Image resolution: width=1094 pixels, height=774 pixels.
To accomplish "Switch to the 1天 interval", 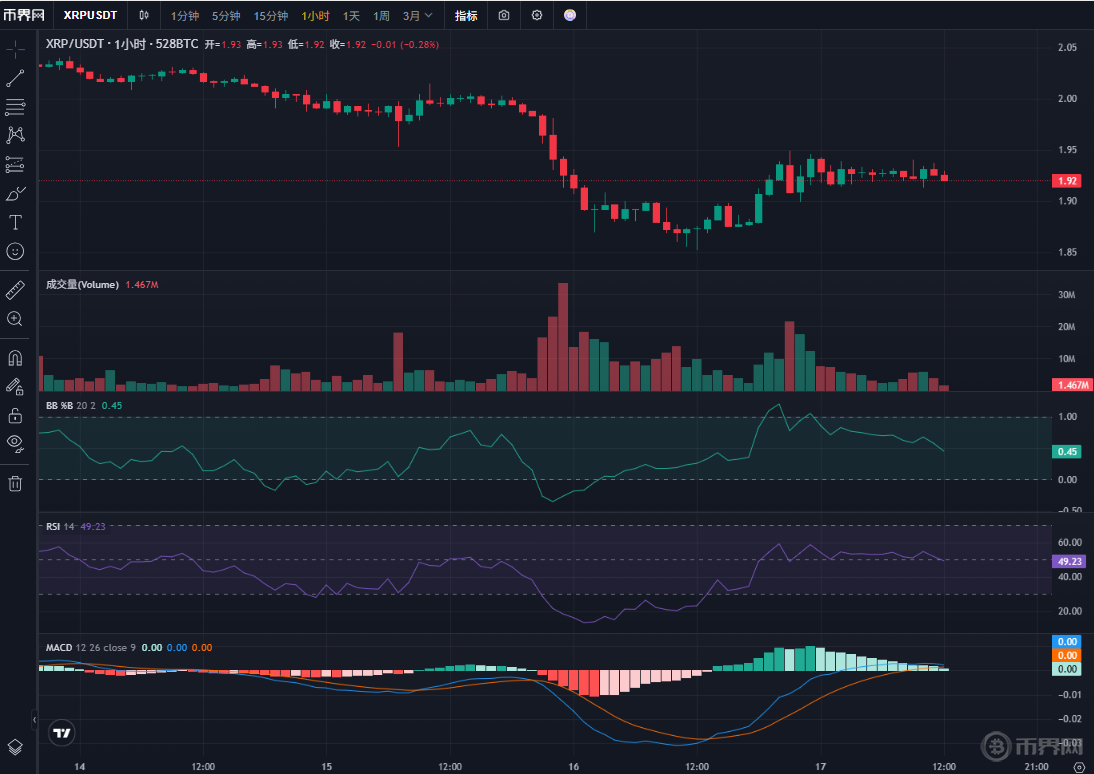I will [x=351, y=15].
